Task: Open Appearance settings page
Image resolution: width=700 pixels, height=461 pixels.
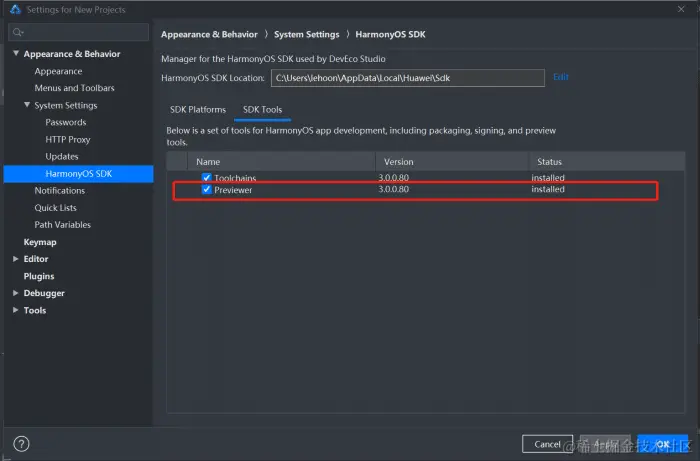Action: pos(58,71)
